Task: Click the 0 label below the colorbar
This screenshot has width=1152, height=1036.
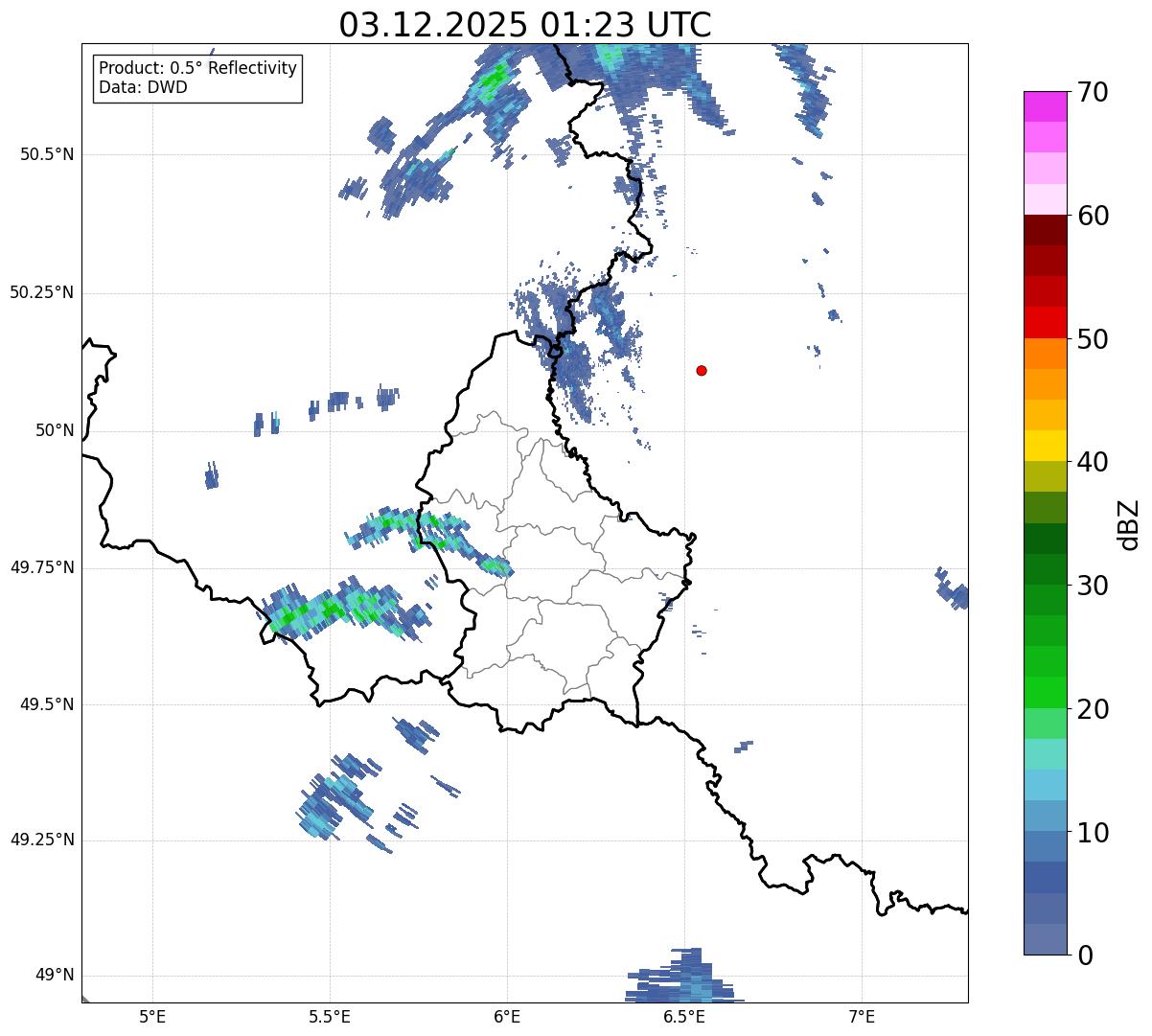Action: [1085, 955]
